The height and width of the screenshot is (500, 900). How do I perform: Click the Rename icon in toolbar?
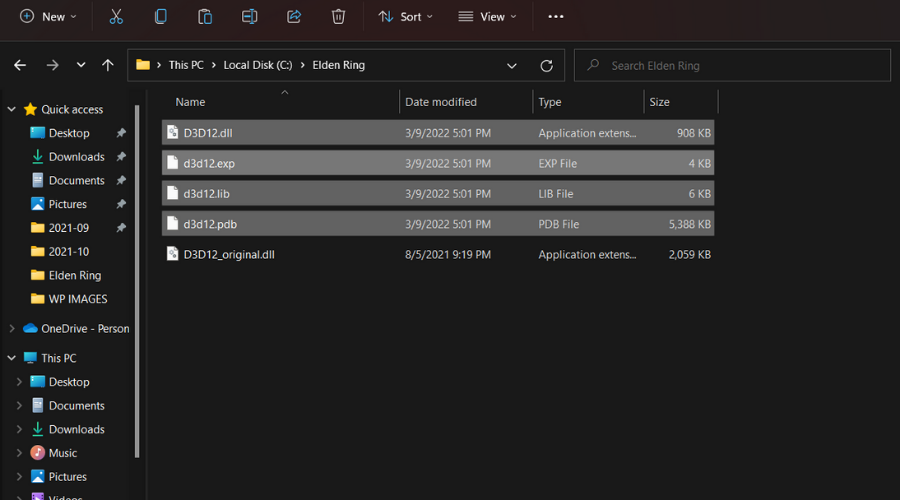(249, 17)
